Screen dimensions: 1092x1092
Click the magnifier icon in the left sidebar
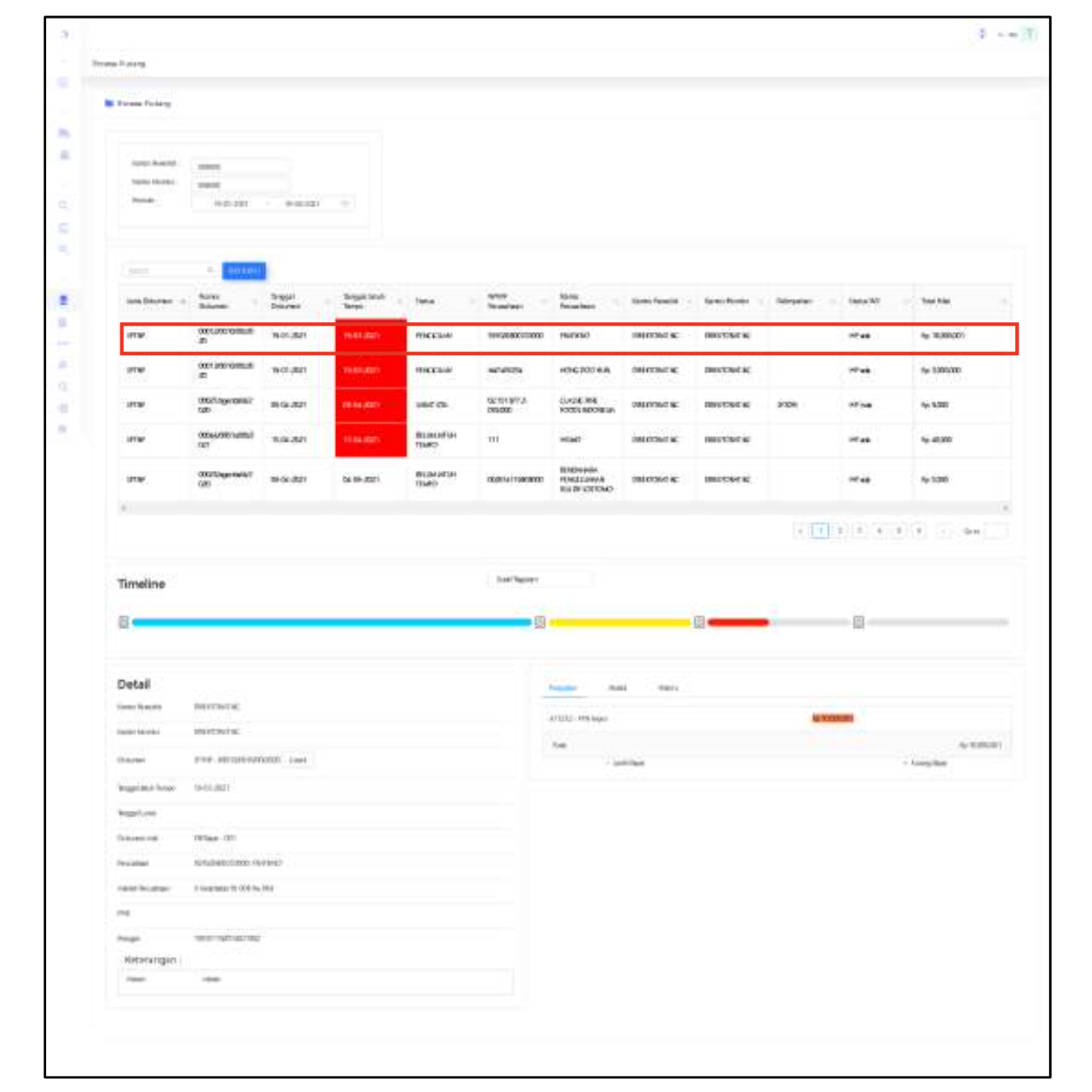64,205
